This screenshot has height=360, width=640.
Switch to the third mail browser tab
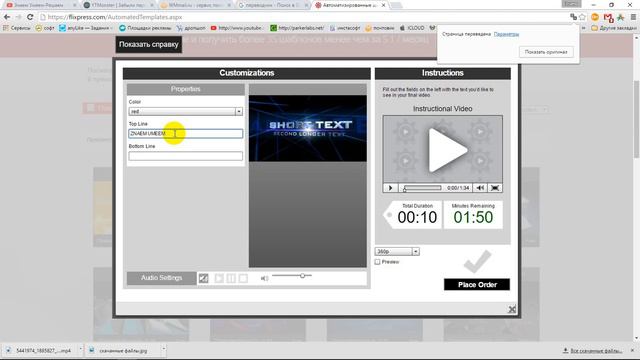click(195, 5)
